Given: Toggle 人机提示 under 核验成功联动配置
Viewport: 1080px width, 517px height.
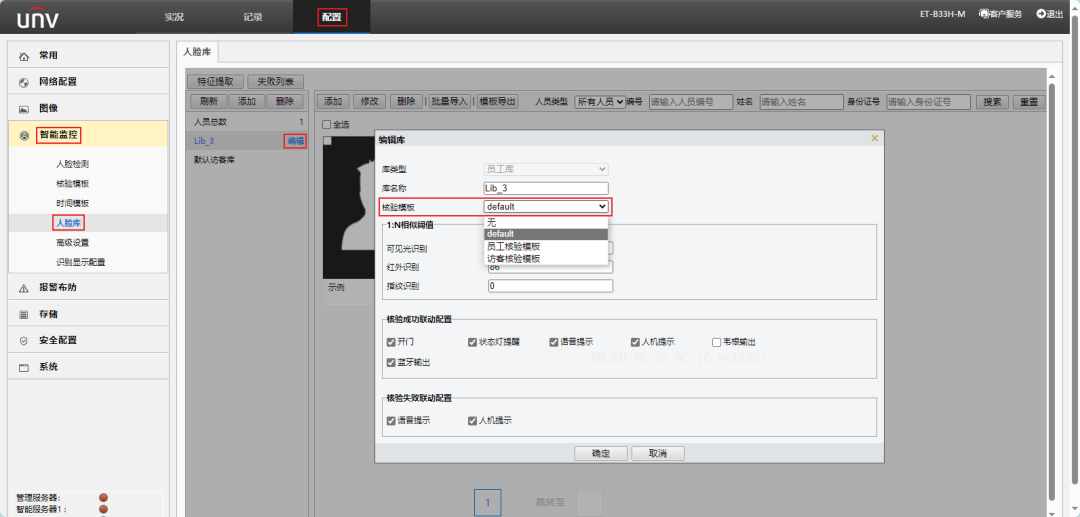Looking at the screenshot, I should (x=635, y=341).
